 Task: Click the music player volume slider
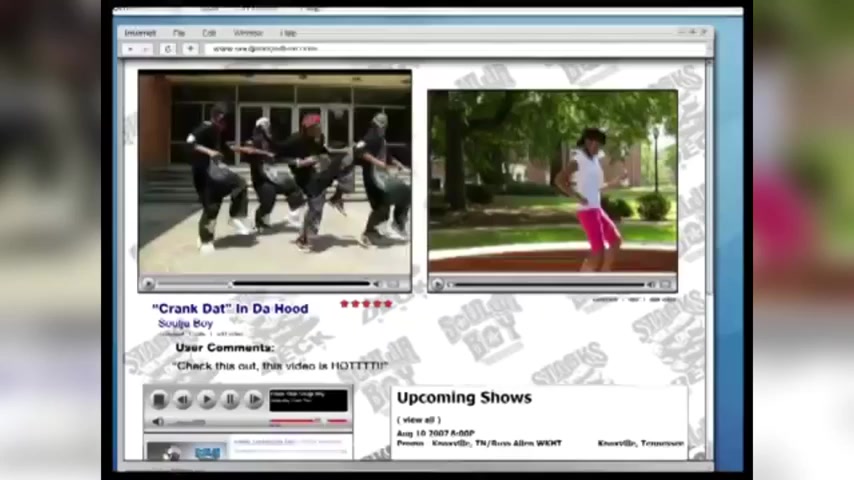pyautogui.click(x=187, y=422)
